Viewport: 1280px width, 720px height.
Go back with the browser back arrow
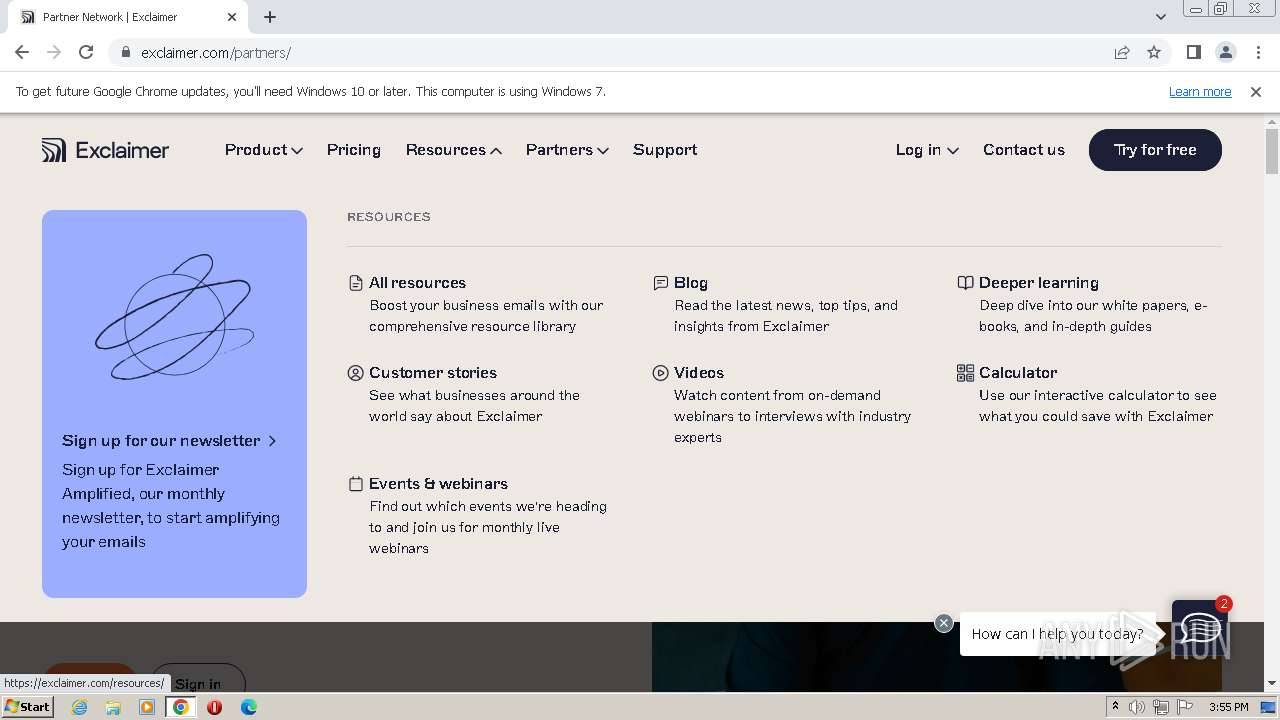22,52
